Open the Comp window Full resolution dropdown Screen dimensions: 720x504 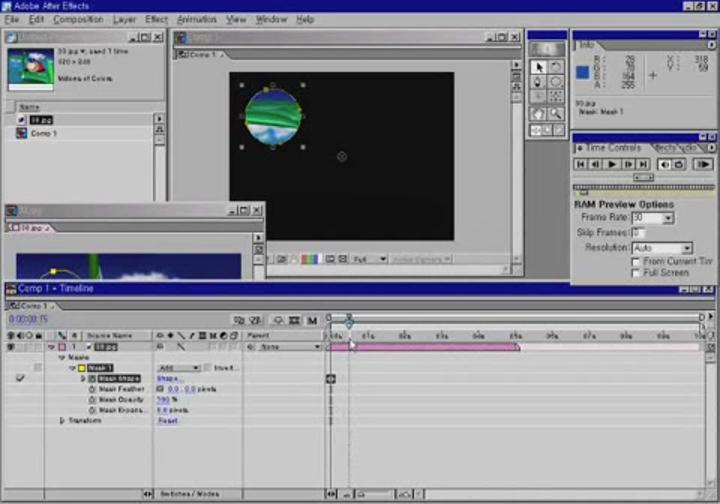pos(370,259)
